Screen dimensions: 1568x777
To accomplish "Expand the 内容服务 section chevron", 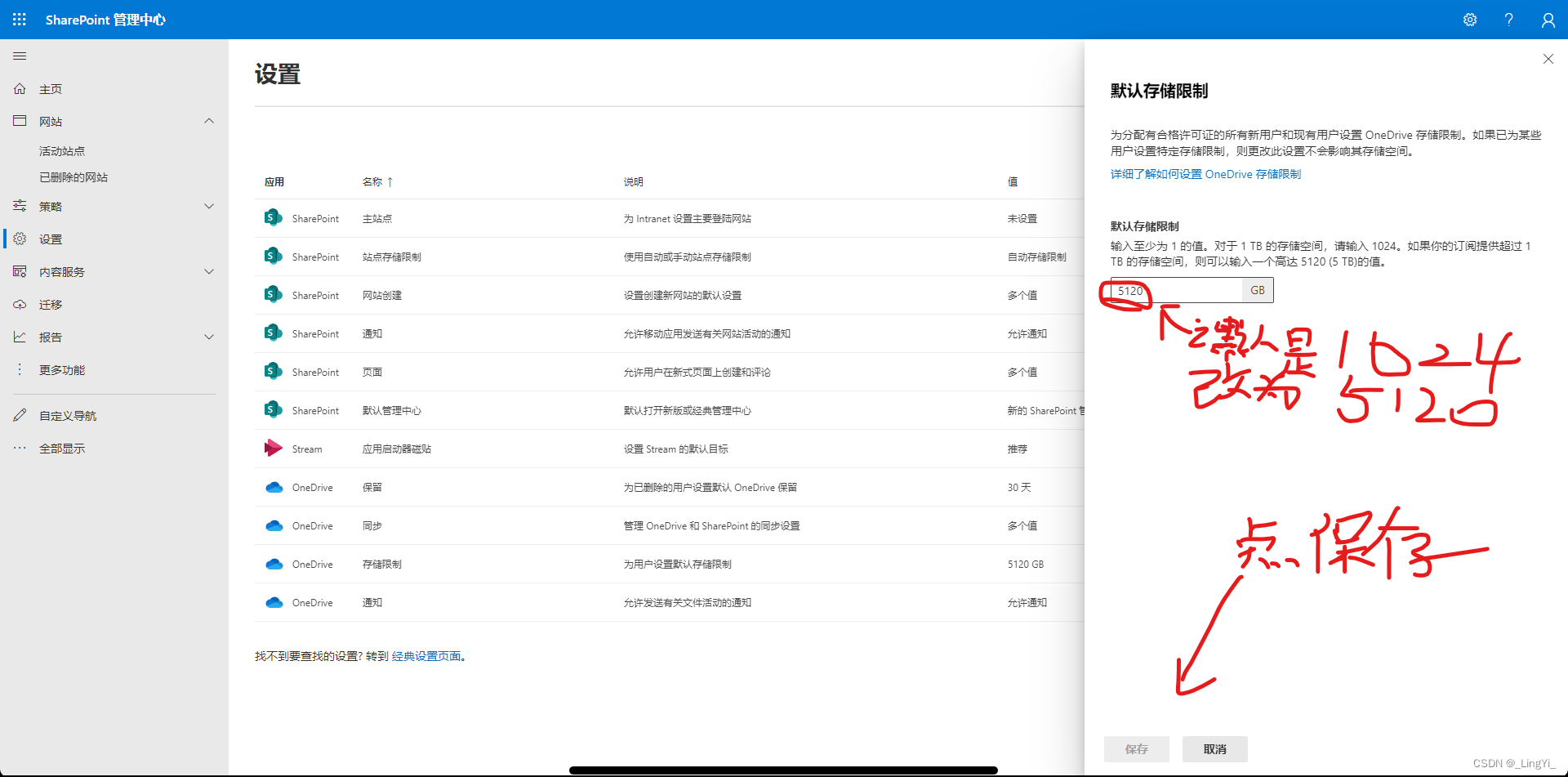I will pyautogui.click(x=209, y=271).
